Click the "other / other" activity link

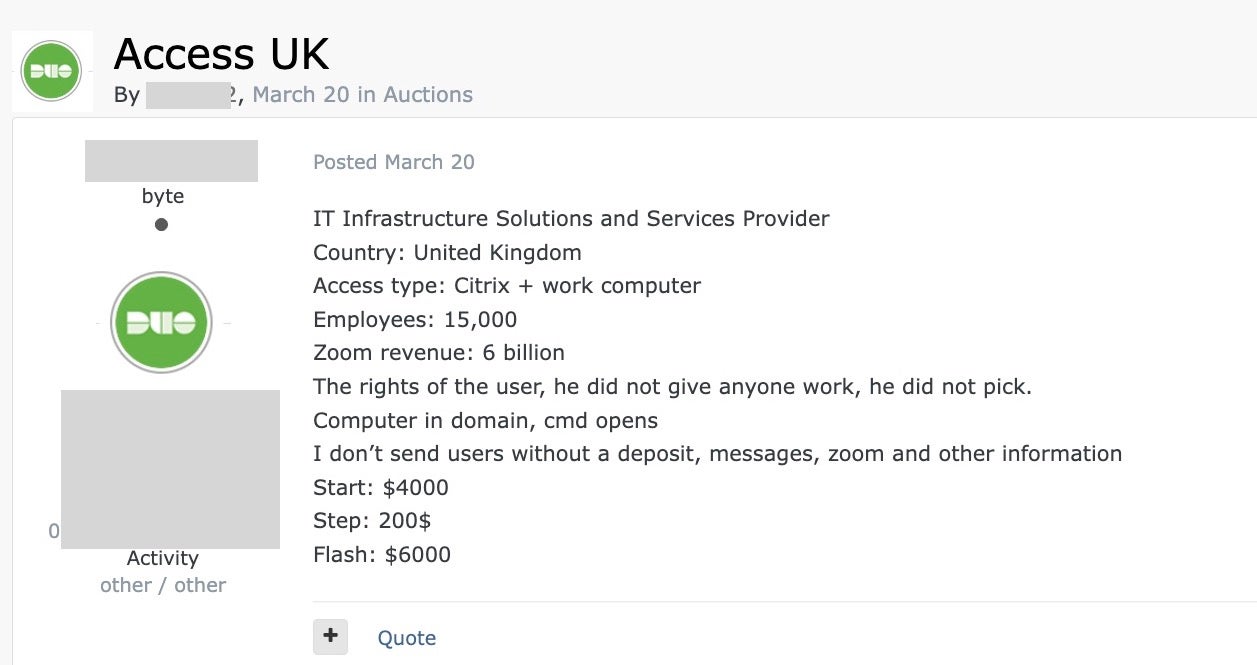pos(163,585)
